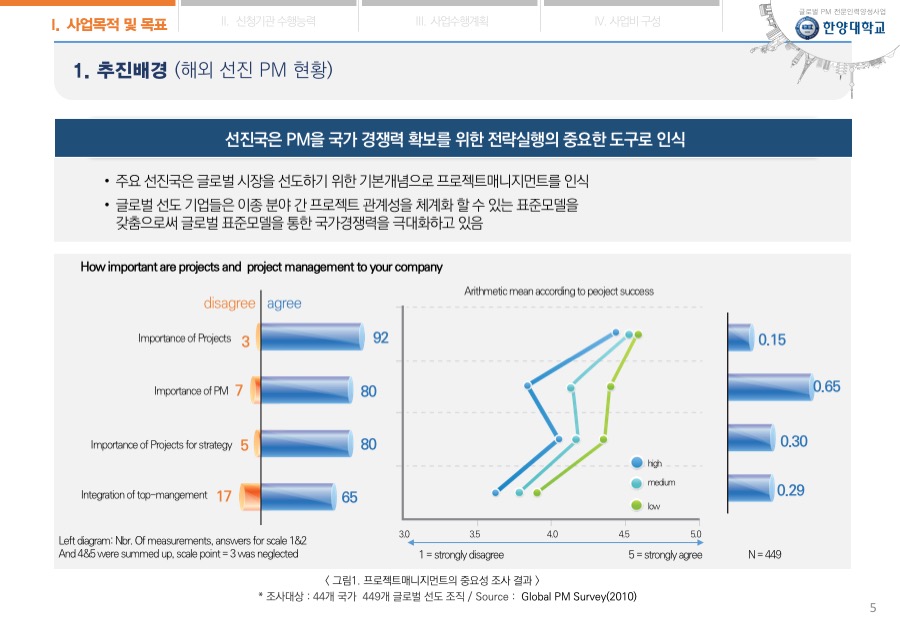
Task: Click the 한양대학교 university name text
Action: click(x=854, y=28)
